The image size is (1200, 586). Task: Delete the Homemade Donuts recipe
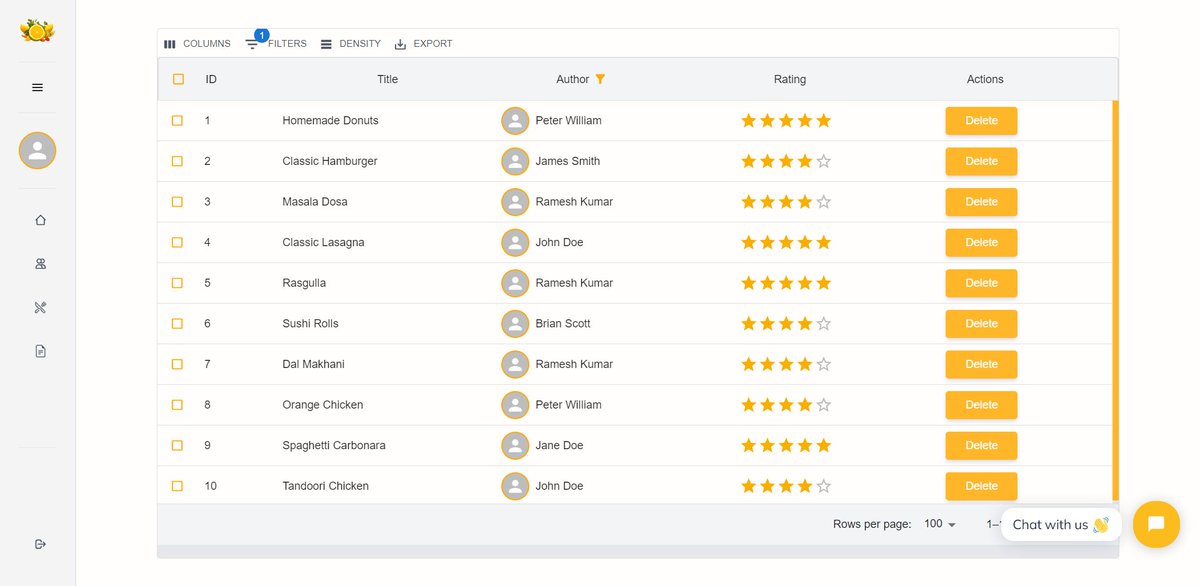point(981,121)
